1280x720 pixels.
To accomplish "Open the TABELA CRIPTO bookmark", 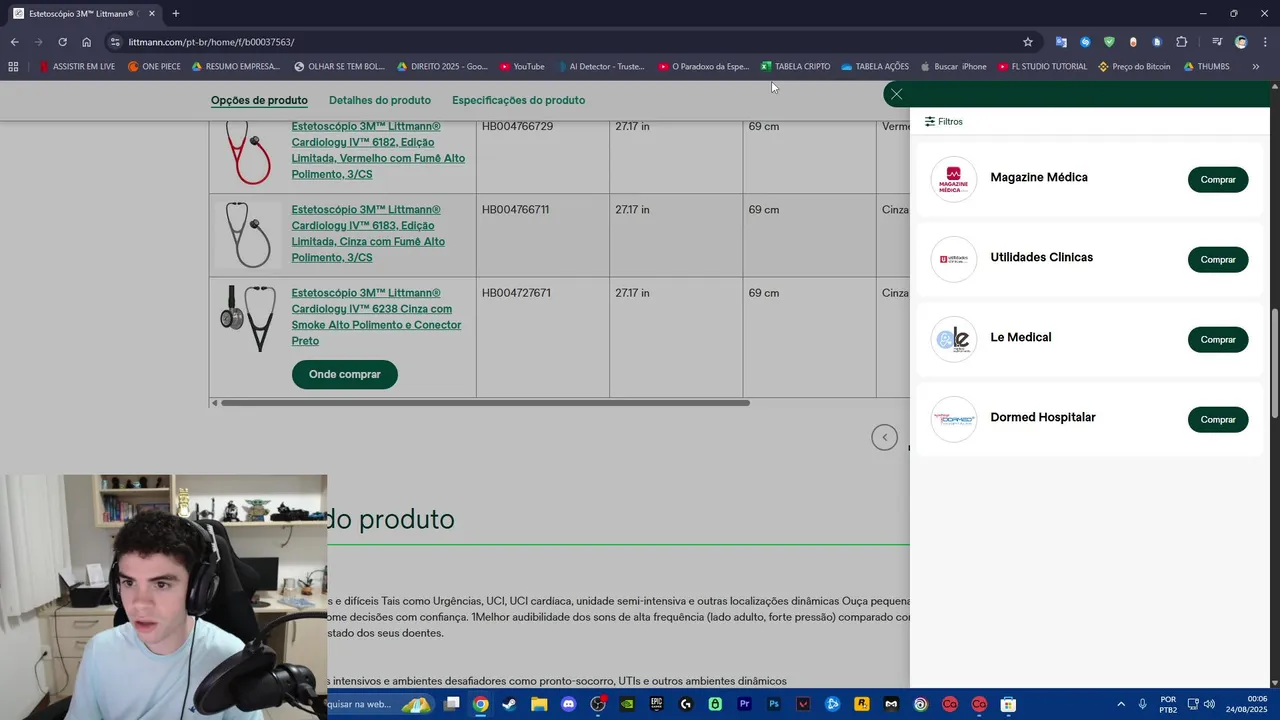I will 795,67.
